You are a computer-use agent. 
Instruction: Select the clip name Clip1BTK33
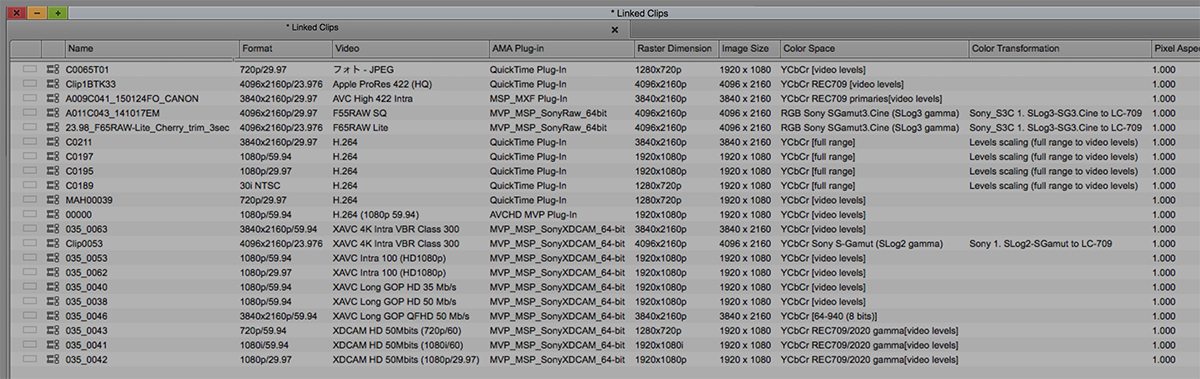tap(91, 85)
